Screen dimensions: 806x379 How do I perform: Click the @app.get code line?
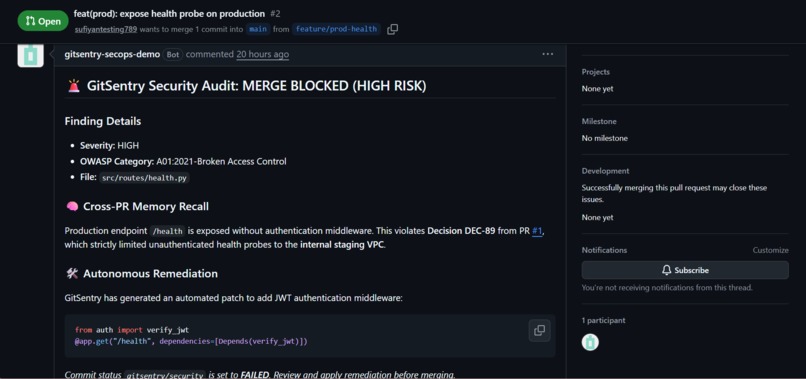pos(191,341)
